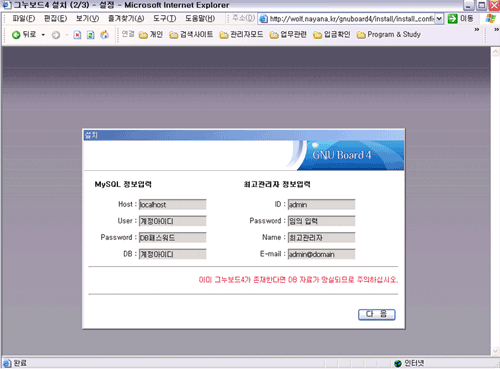Minimize the Internet Explorer window
500x369 pixels.
click(469, 5)
